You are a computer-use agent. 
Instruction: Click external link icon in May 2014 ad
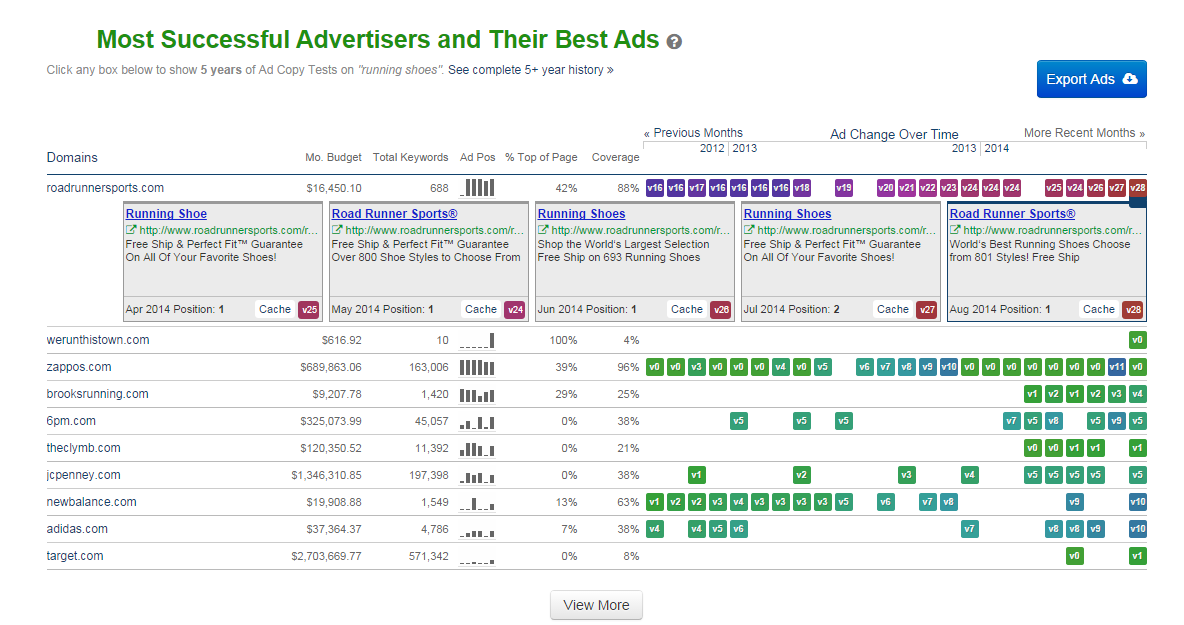point(337,230)
